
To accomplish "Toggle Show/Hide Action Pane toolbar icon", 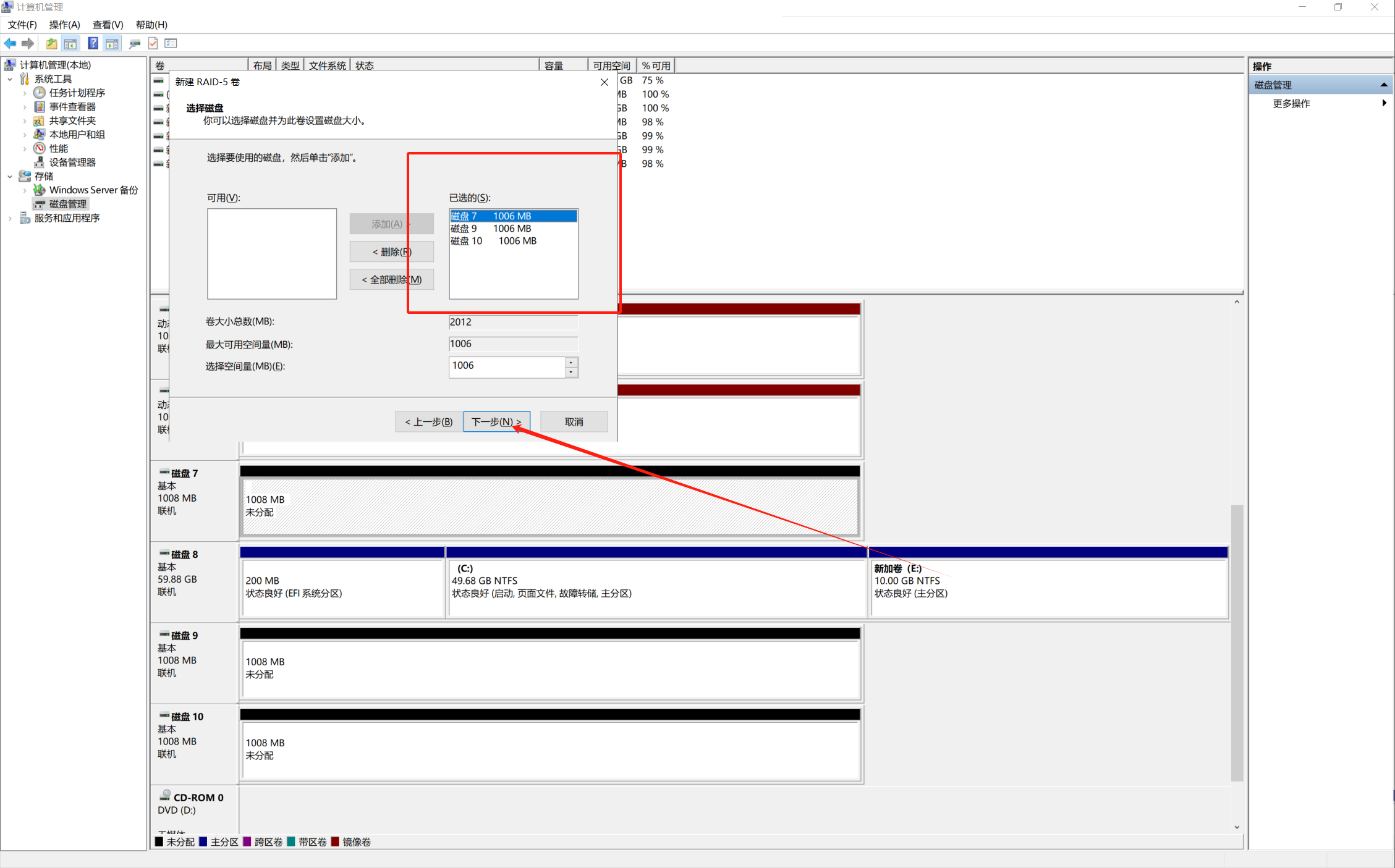I will coord(112,43).
